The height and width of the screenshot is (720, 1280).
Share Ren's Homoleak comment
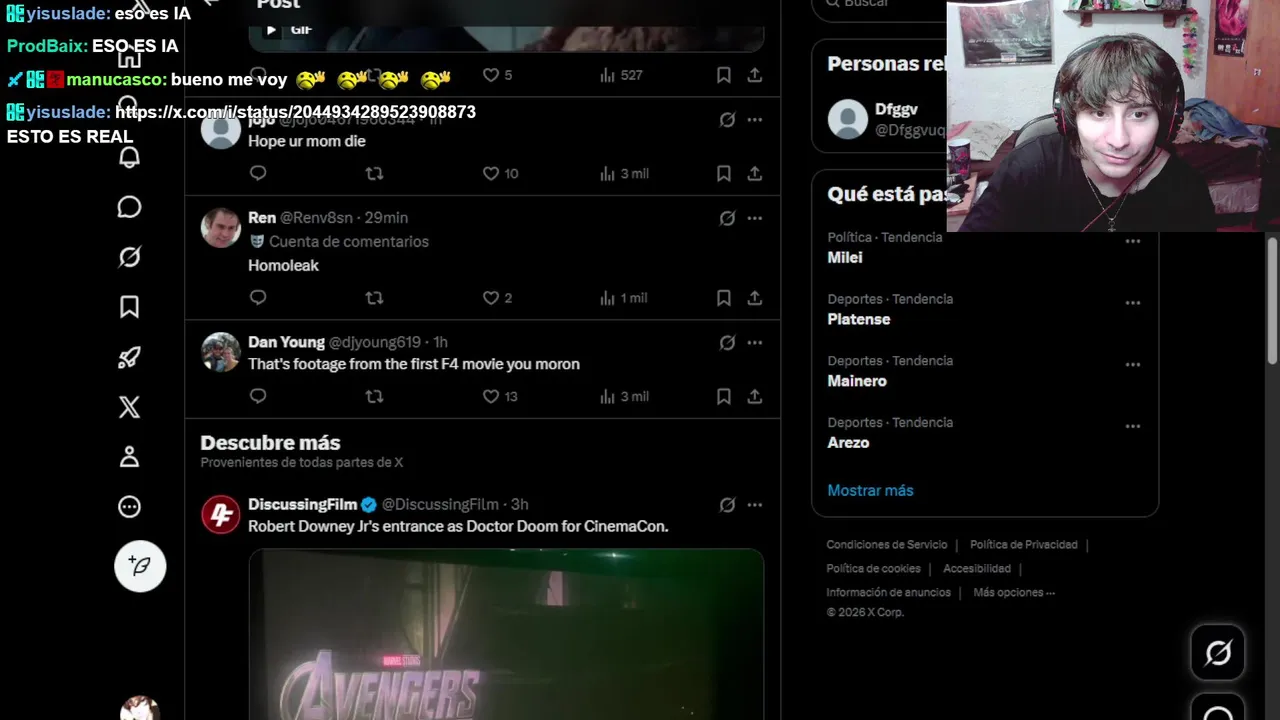(755, 298)
